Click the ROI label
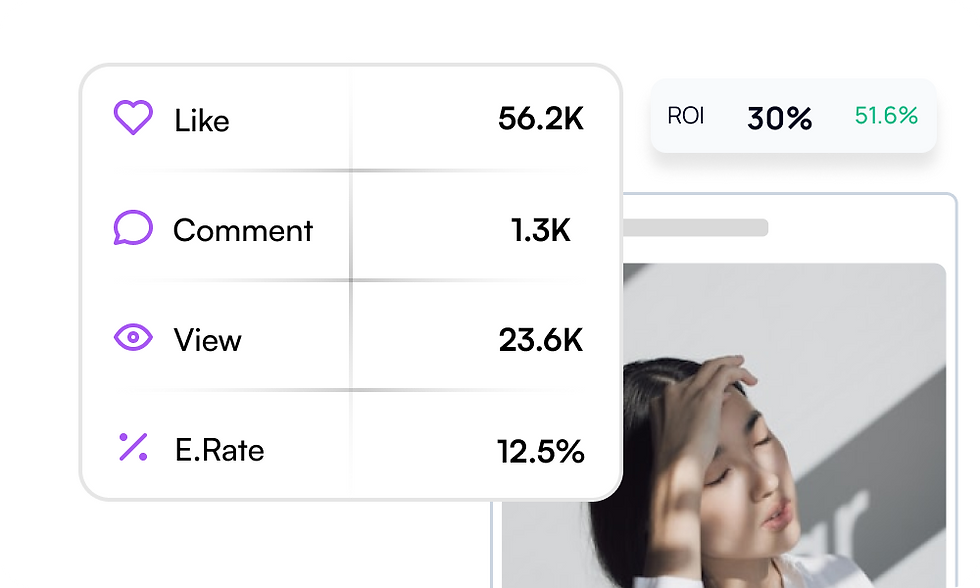The height and width of the screenshot is (588, 980). pyautogui.click(x=686, y=116)
